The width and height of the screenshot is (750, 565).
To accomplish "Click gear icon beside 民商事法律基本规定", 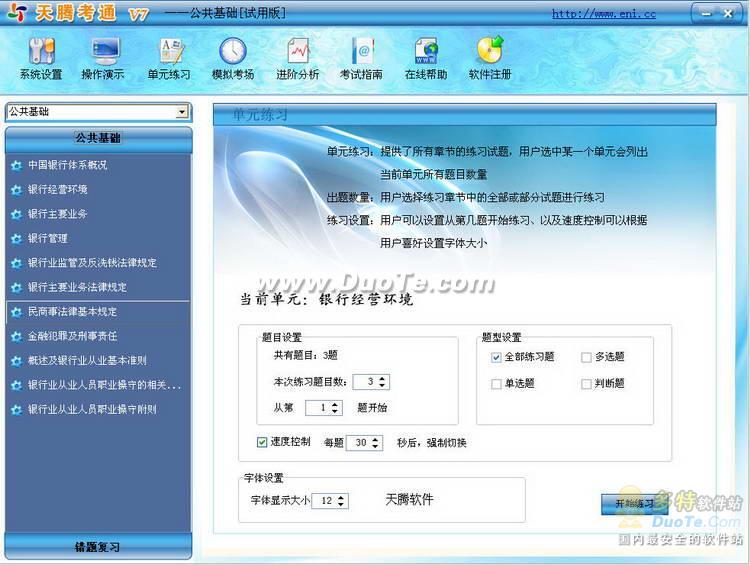I will pos(16,312).
